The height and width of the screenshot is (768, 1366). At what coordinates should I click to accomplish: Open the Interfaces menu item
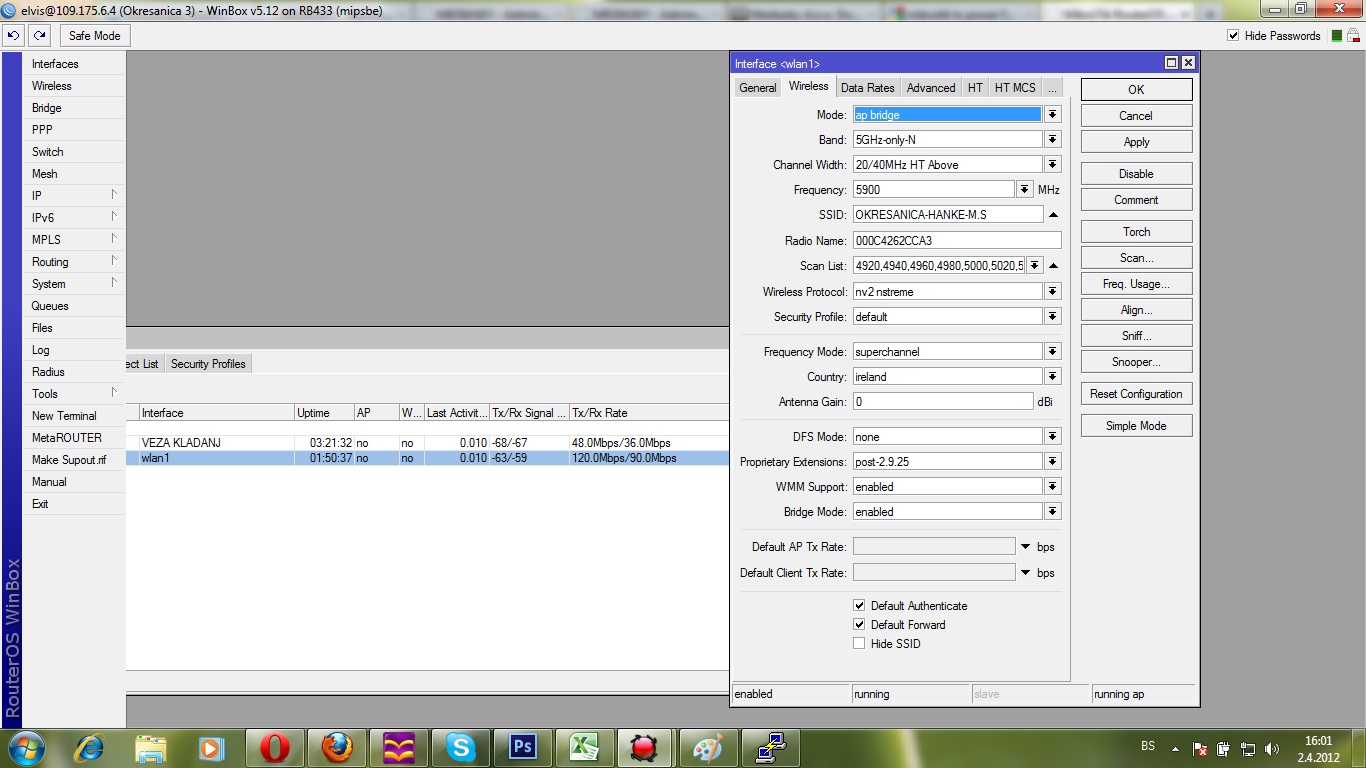tap(74, 64)
